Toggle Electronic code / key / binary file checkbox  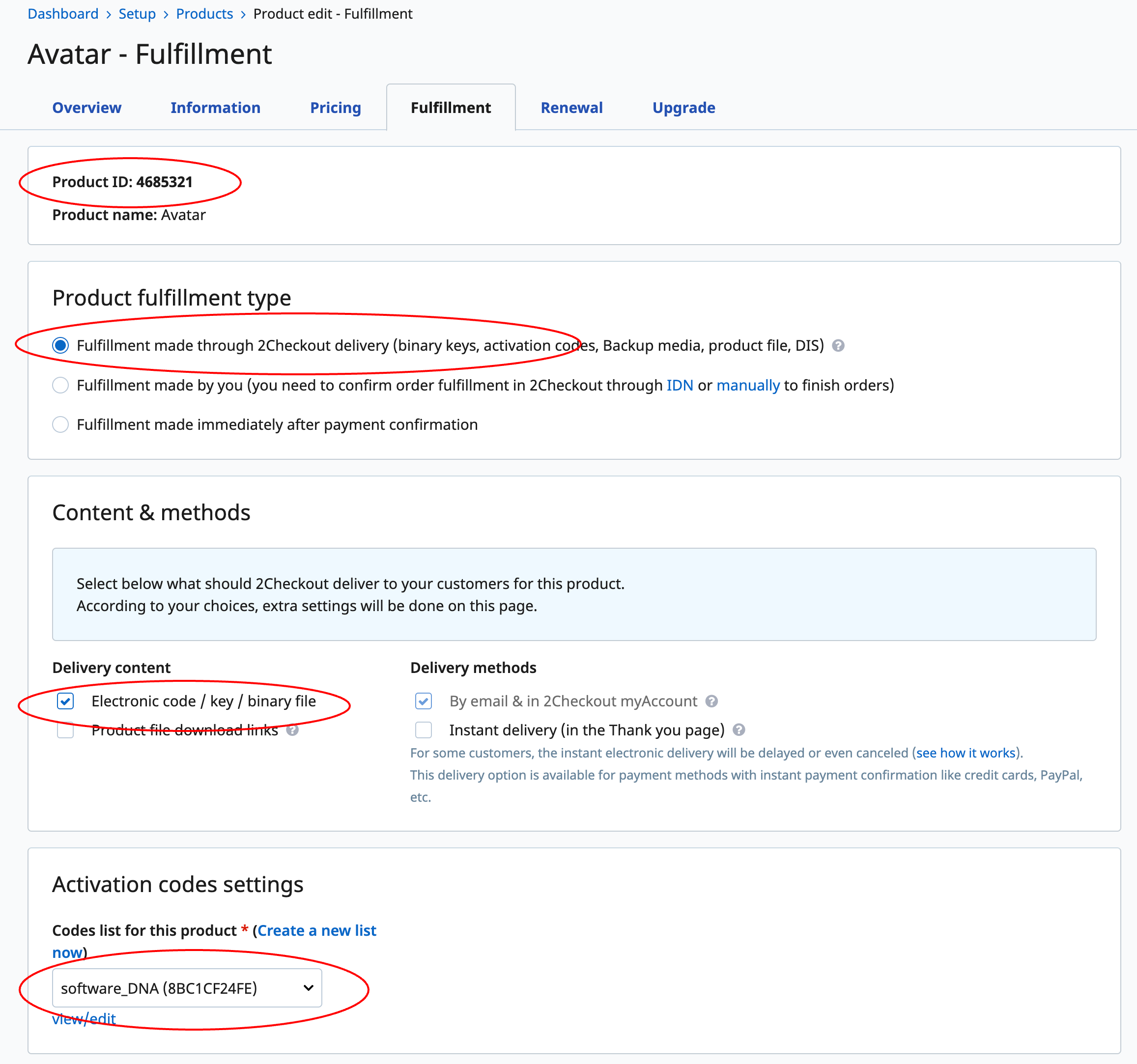click(x=66, y=701)
